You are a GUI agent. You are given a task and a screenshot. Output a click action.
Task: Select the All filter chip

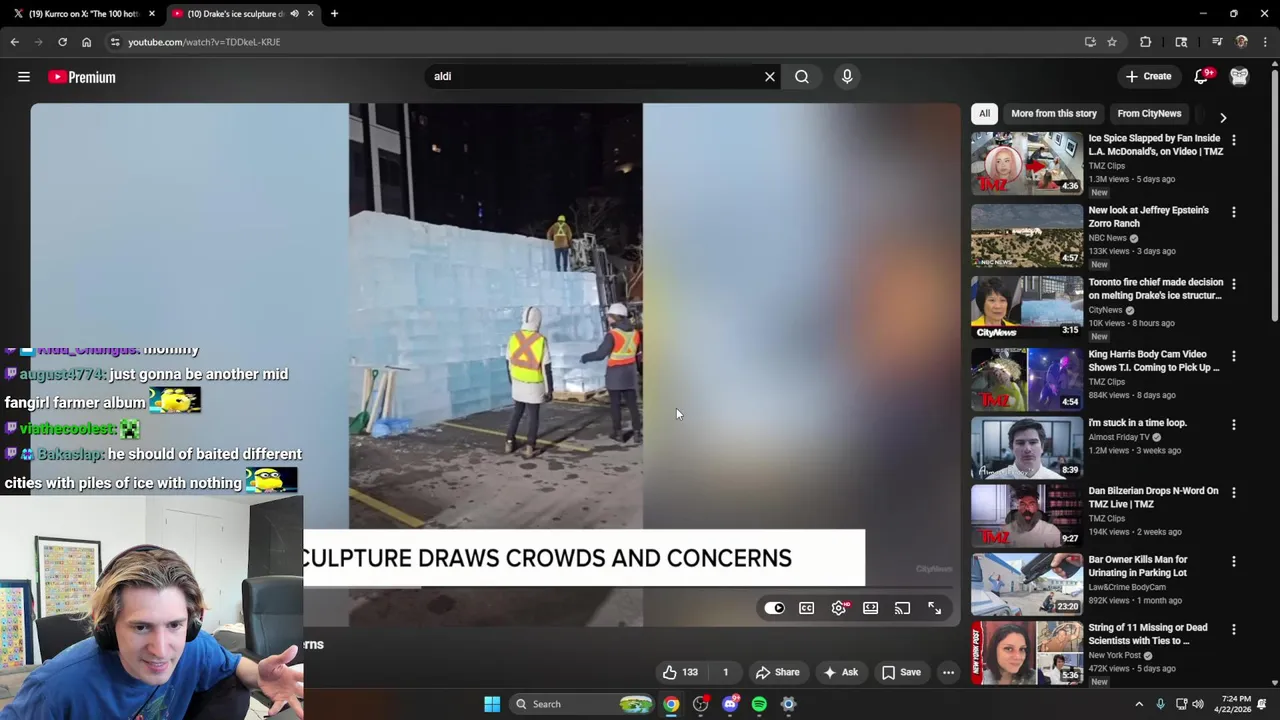pyautogui.click(x=984, y=113)
